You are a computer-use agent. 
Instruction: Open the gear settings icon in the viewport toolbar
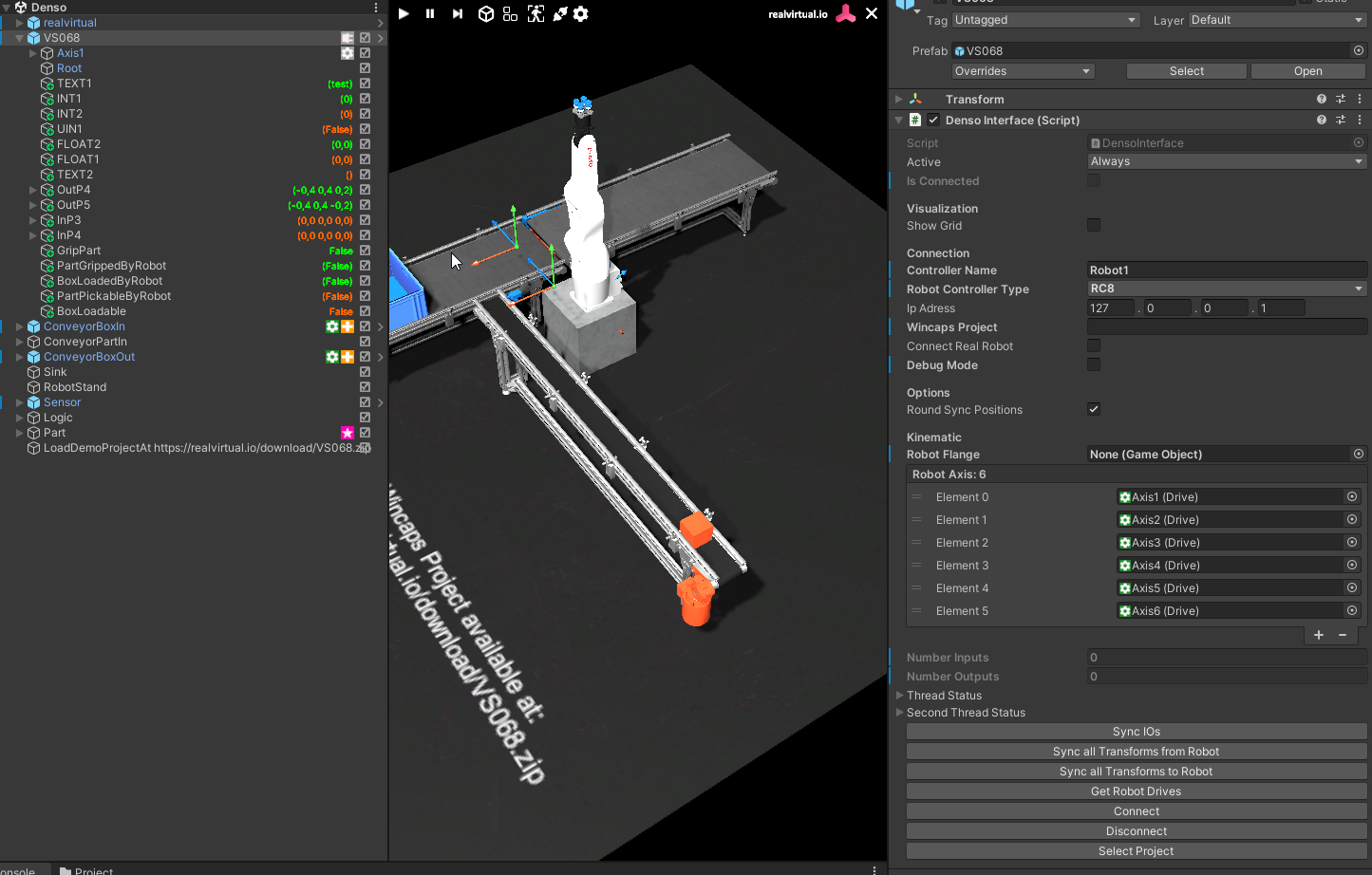(581, 14)
